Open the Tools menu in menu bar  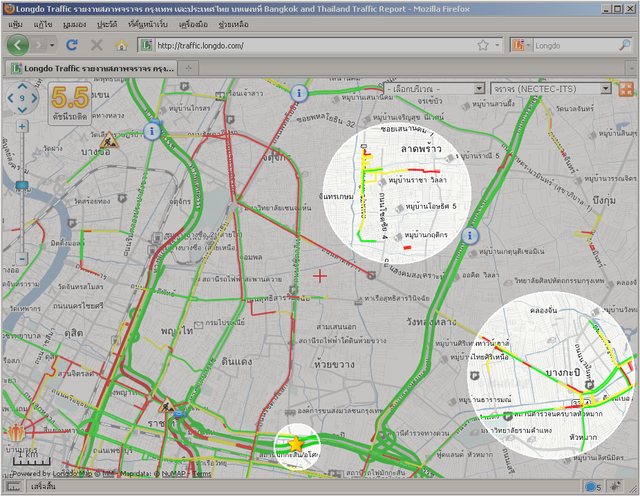[193, 24]
